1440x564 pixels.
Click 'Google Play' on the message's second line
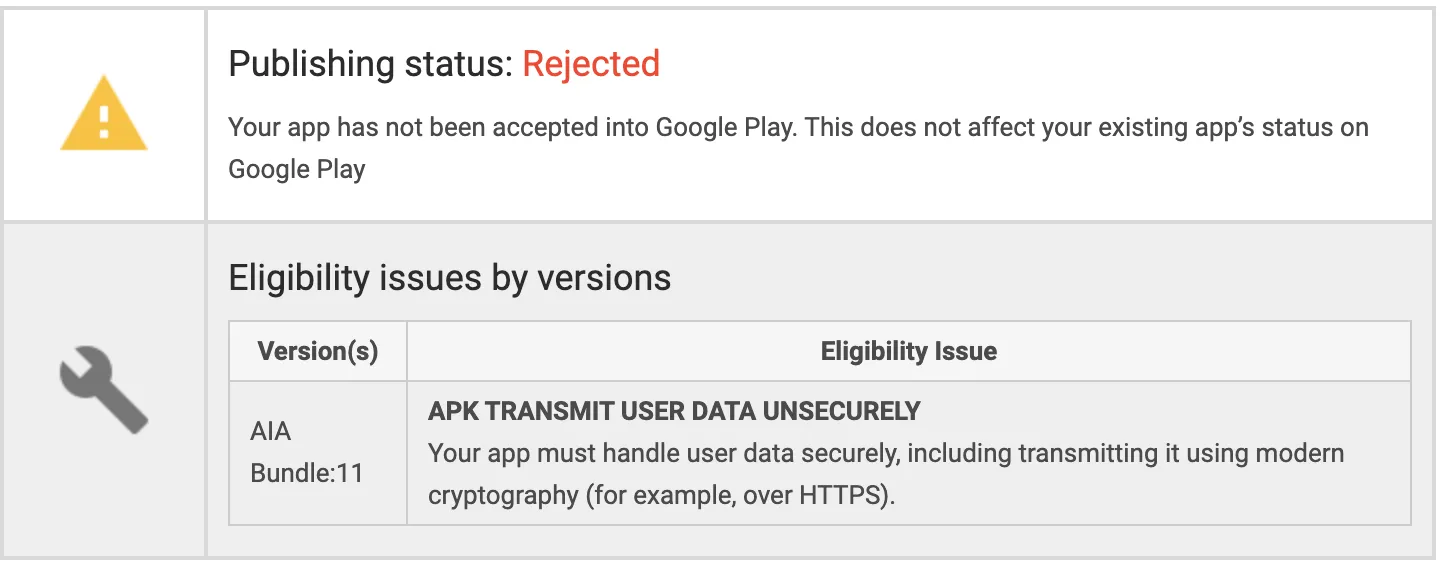[297, 169]
